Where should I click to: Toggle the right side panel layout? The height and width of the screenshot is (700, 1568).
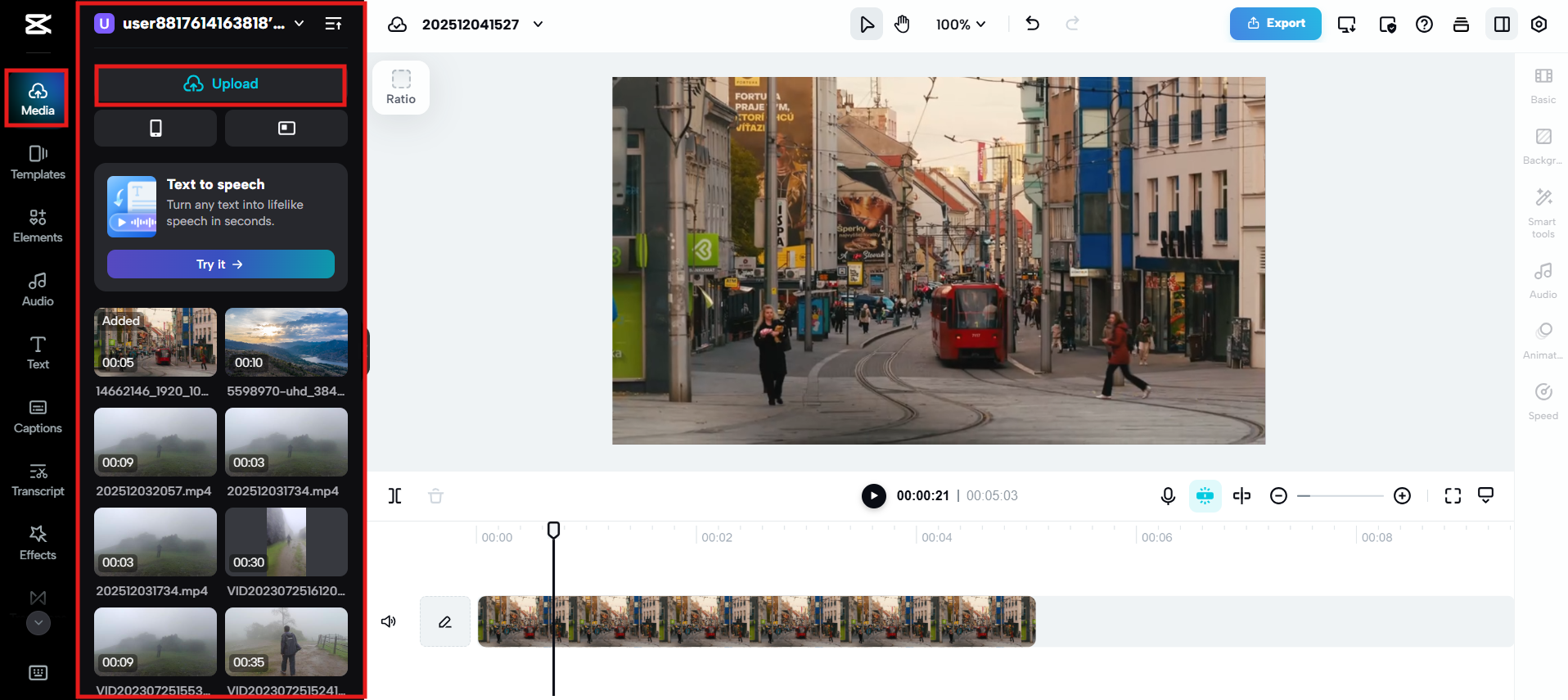pyautogui.click(x=1502, y=25)
